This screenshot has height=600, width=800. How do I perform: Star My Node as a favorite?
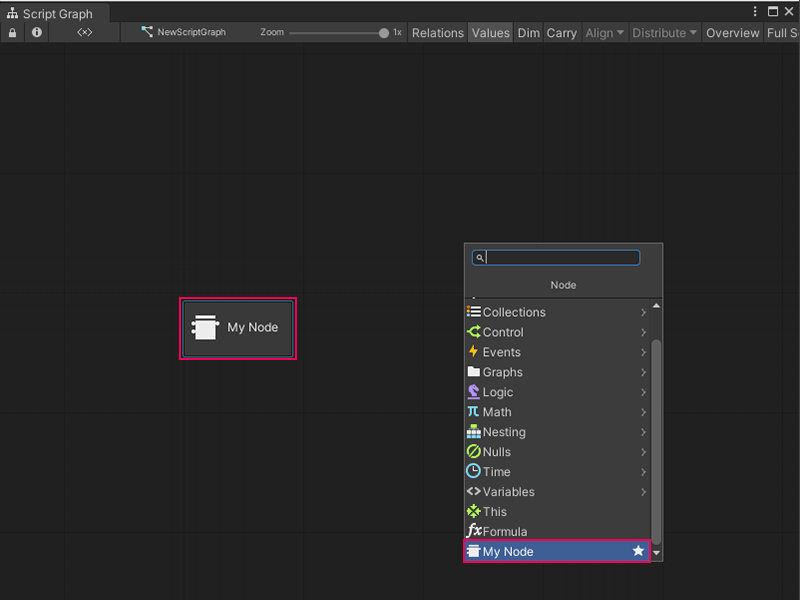tap(638, 551)
